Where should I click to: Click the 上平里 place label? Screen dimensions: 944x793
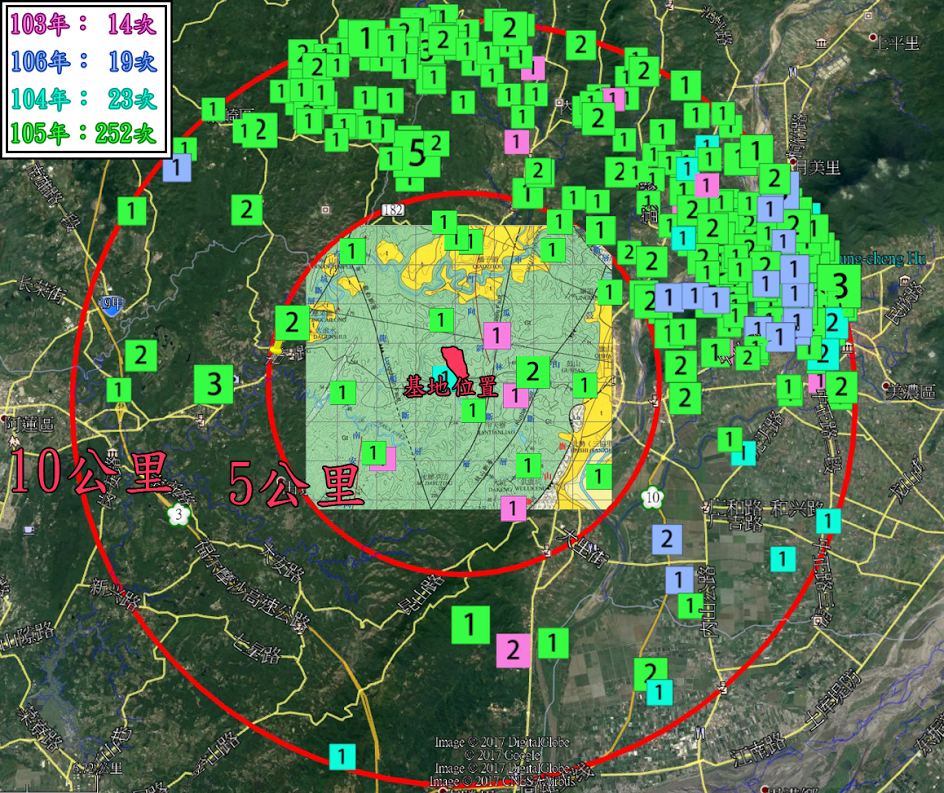point(897,43)
